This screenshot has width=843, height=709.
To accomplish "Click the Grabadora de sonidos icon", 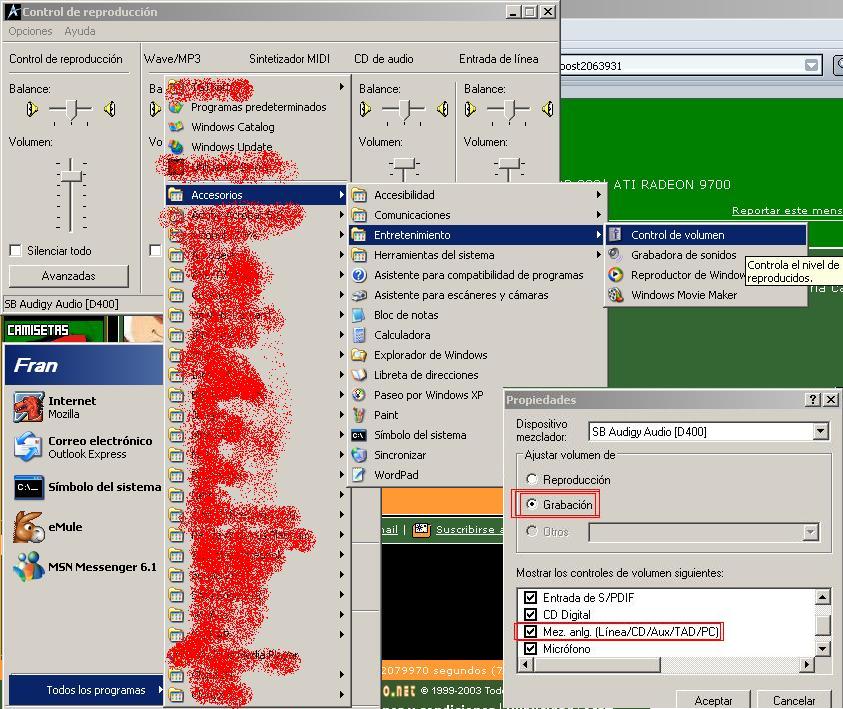I will (616, 255).
